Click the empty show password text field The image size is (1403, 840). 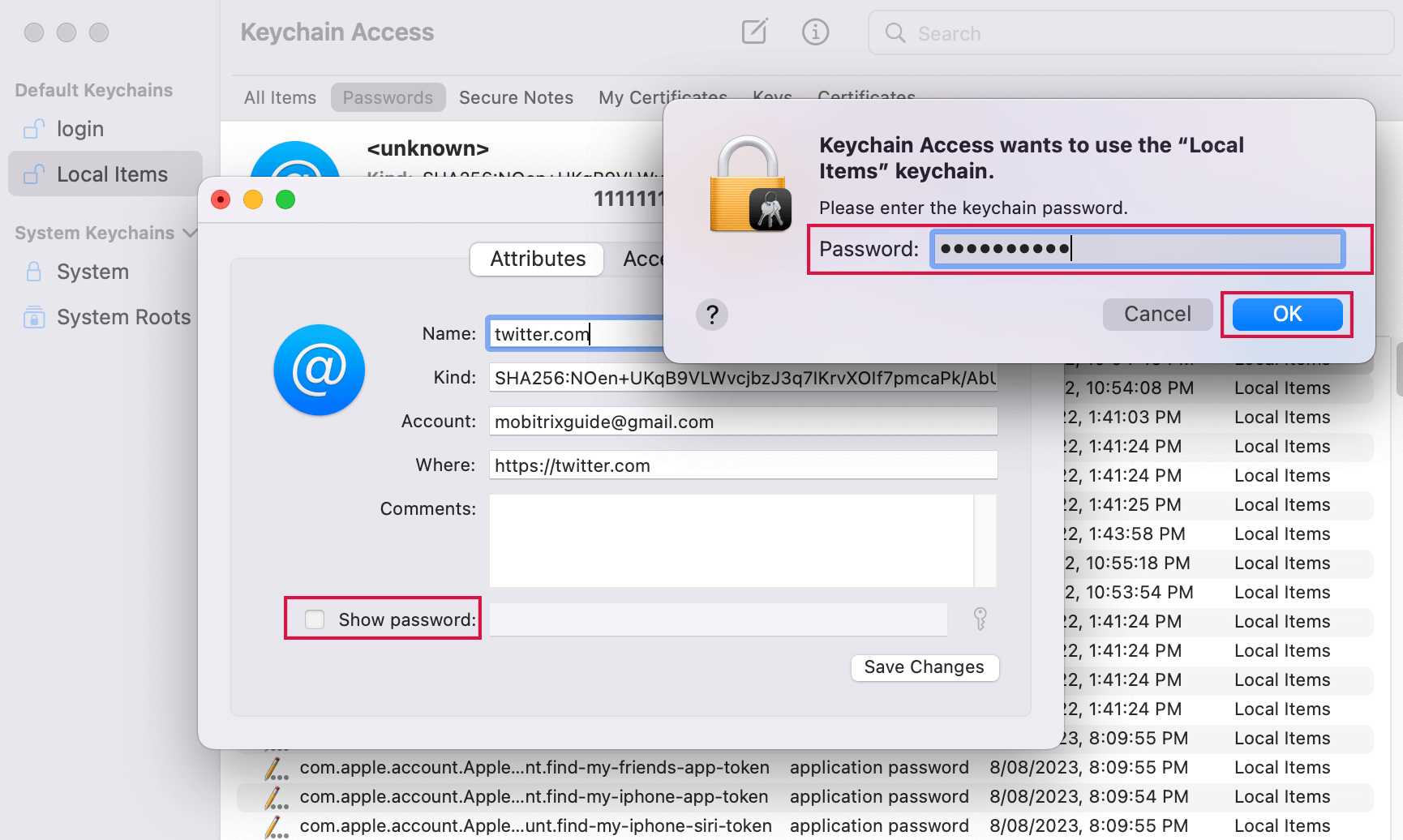719,619
